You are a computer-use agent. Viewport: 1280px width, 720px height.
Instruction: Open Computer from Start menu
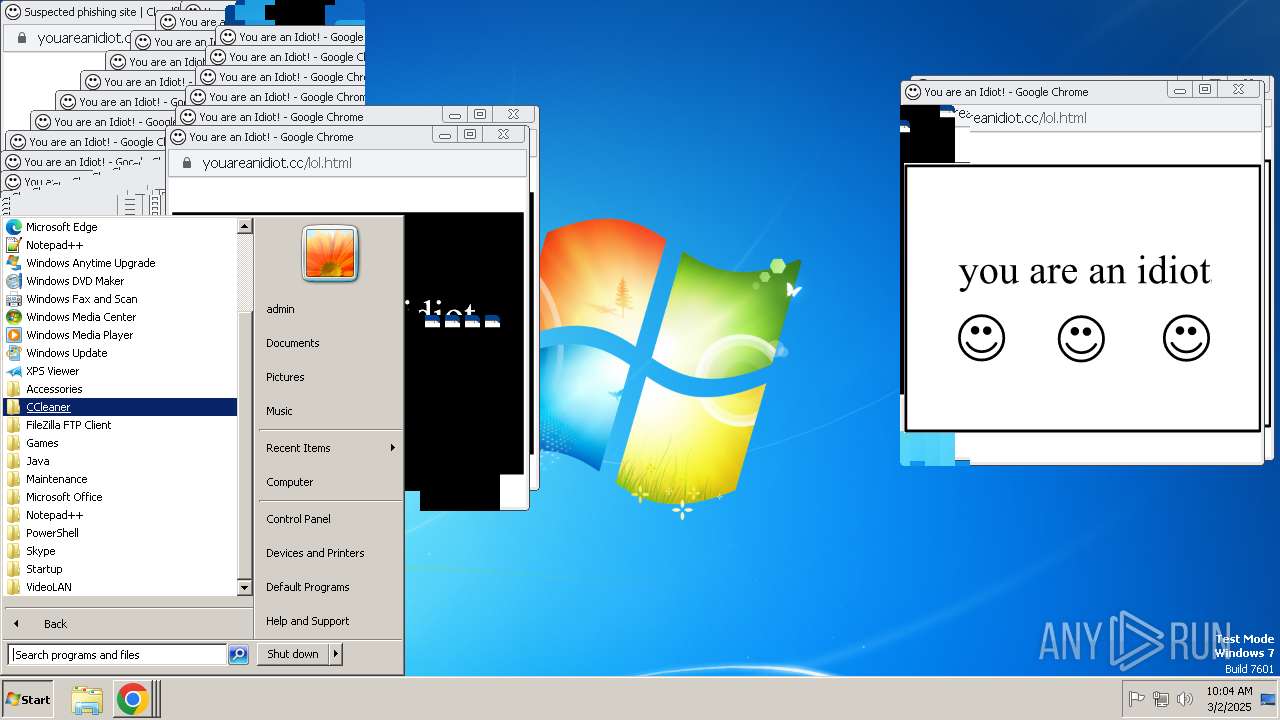329,482
